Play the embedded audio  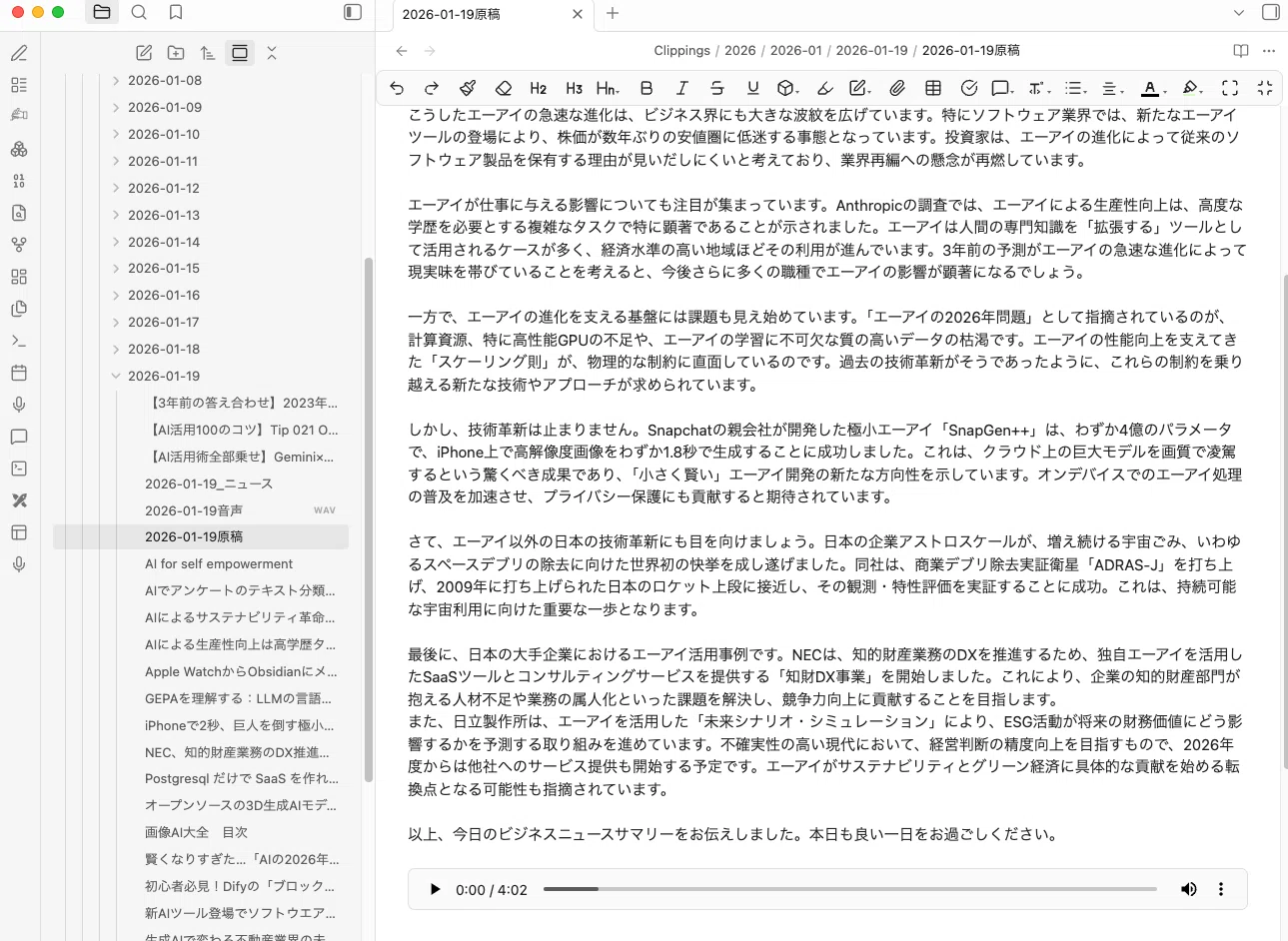point(435,889)
